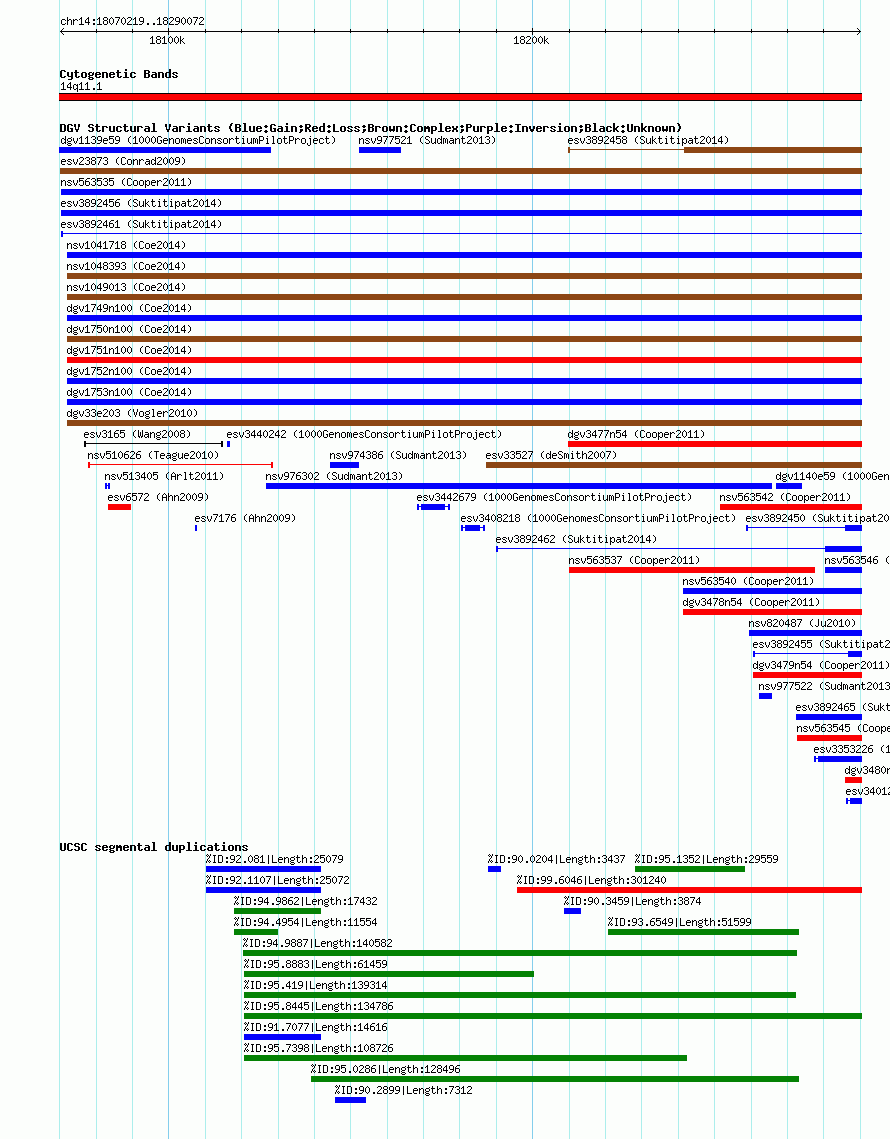Screen dimensions: 890x1139
Task: Select nsv820487 (Ju2010) label
Action: click(x=802, y=625)
